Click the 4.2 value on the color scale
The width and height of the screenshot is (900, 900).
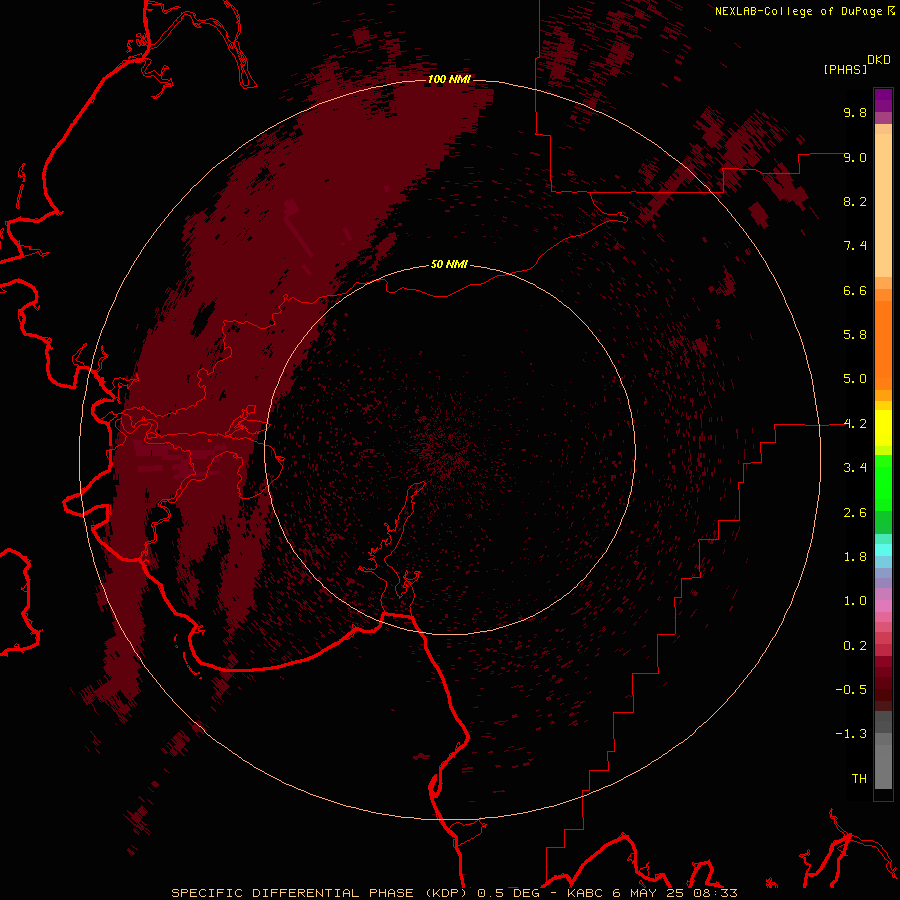[x=855, y=424]
